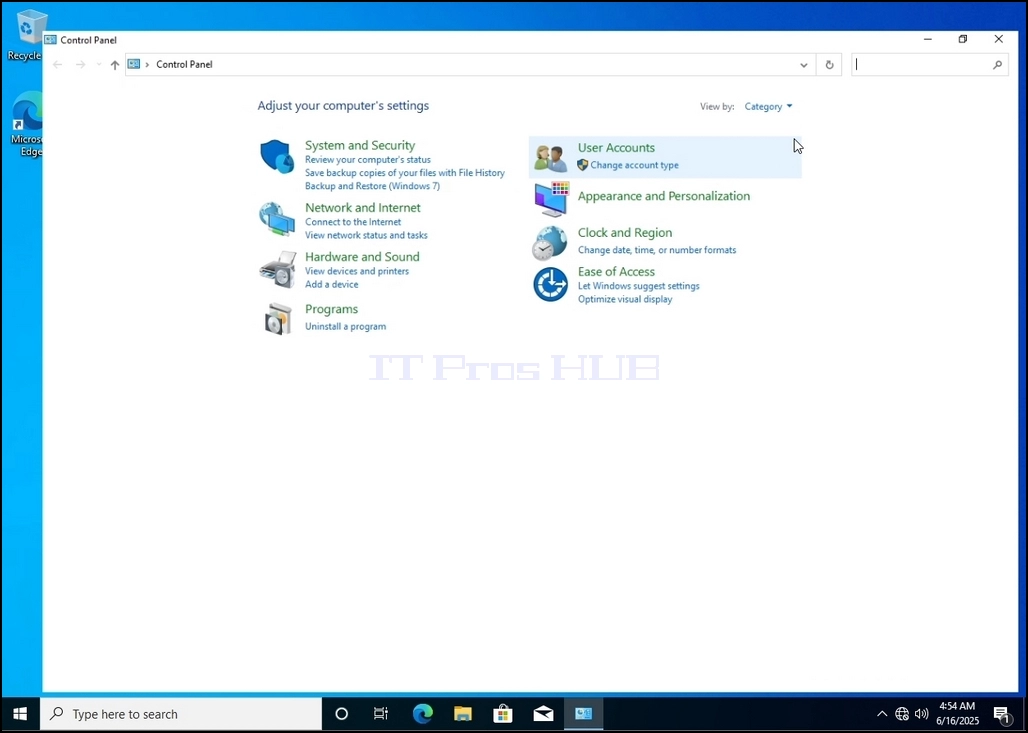Click the Network and Internet globe icon
The image size is (1028, 733).
pyautogui.click(x=277, y=219)
